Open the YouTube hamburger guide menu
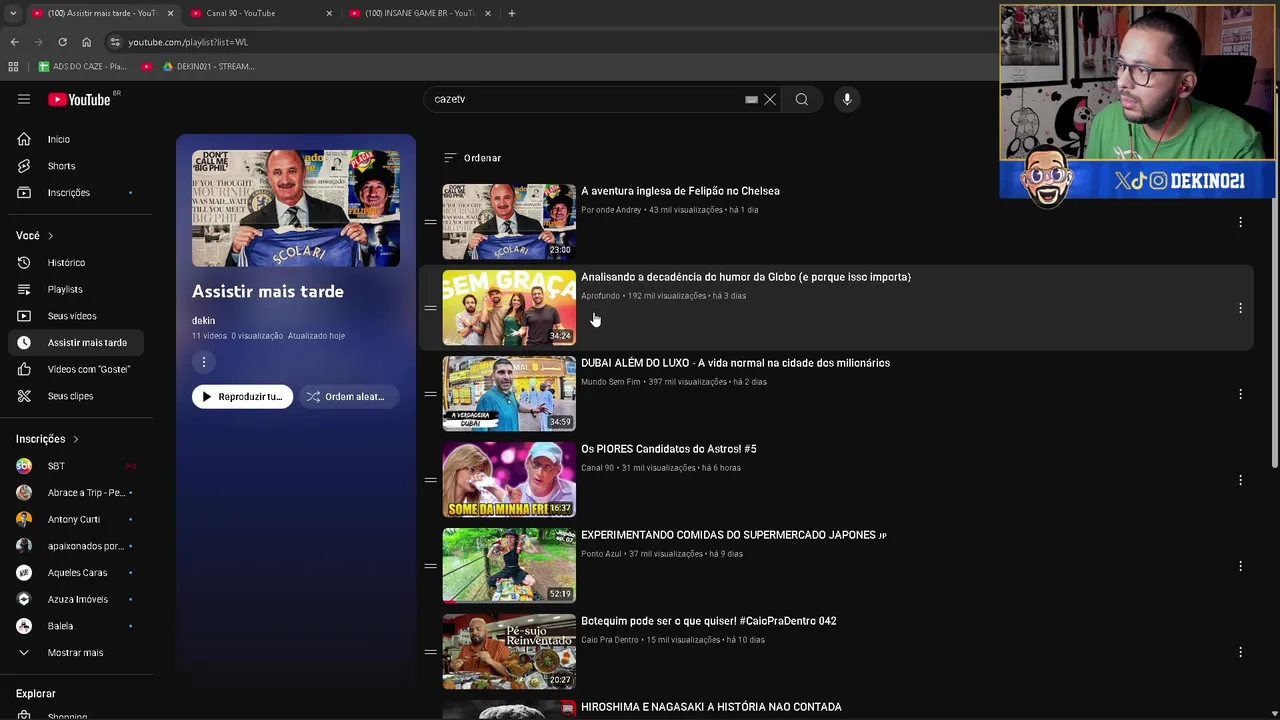Viewport: 1280px width, 720px height. coord(24,99)
